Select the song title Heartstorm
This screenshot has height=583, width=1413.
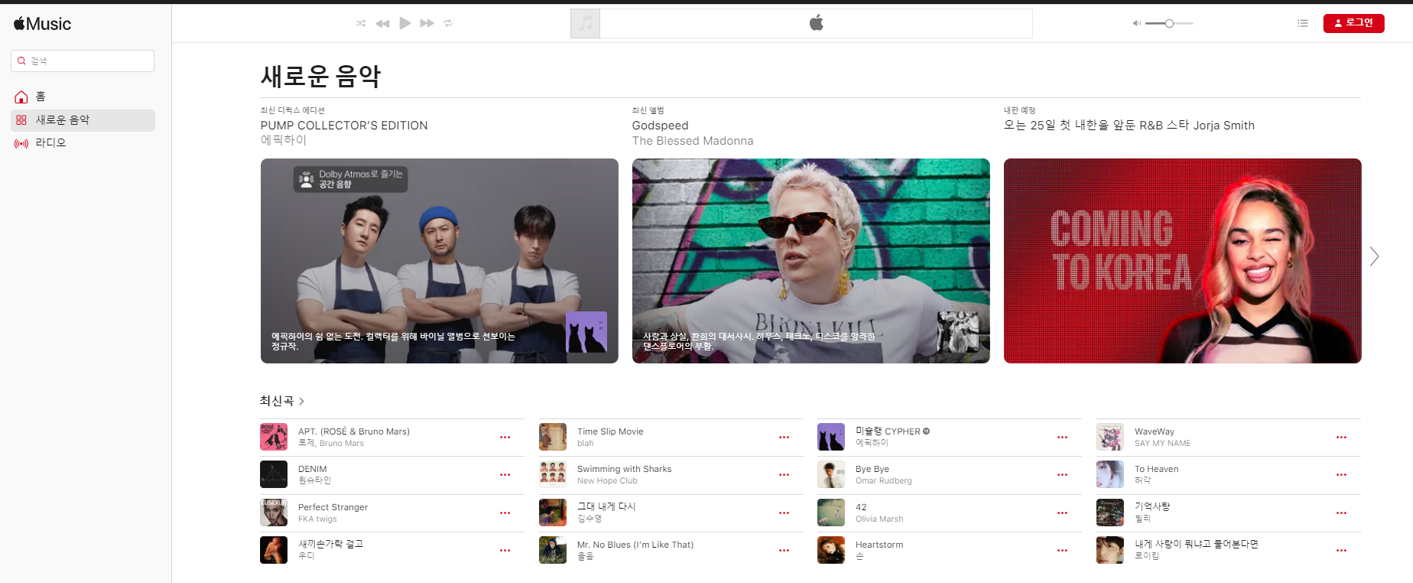(x=879, y=545)
